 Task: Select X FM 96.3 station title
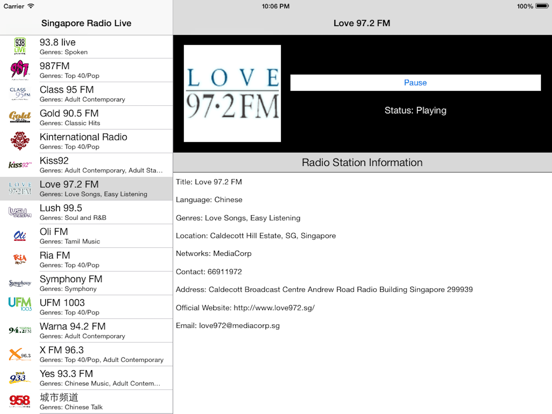(x=62, y=350)
